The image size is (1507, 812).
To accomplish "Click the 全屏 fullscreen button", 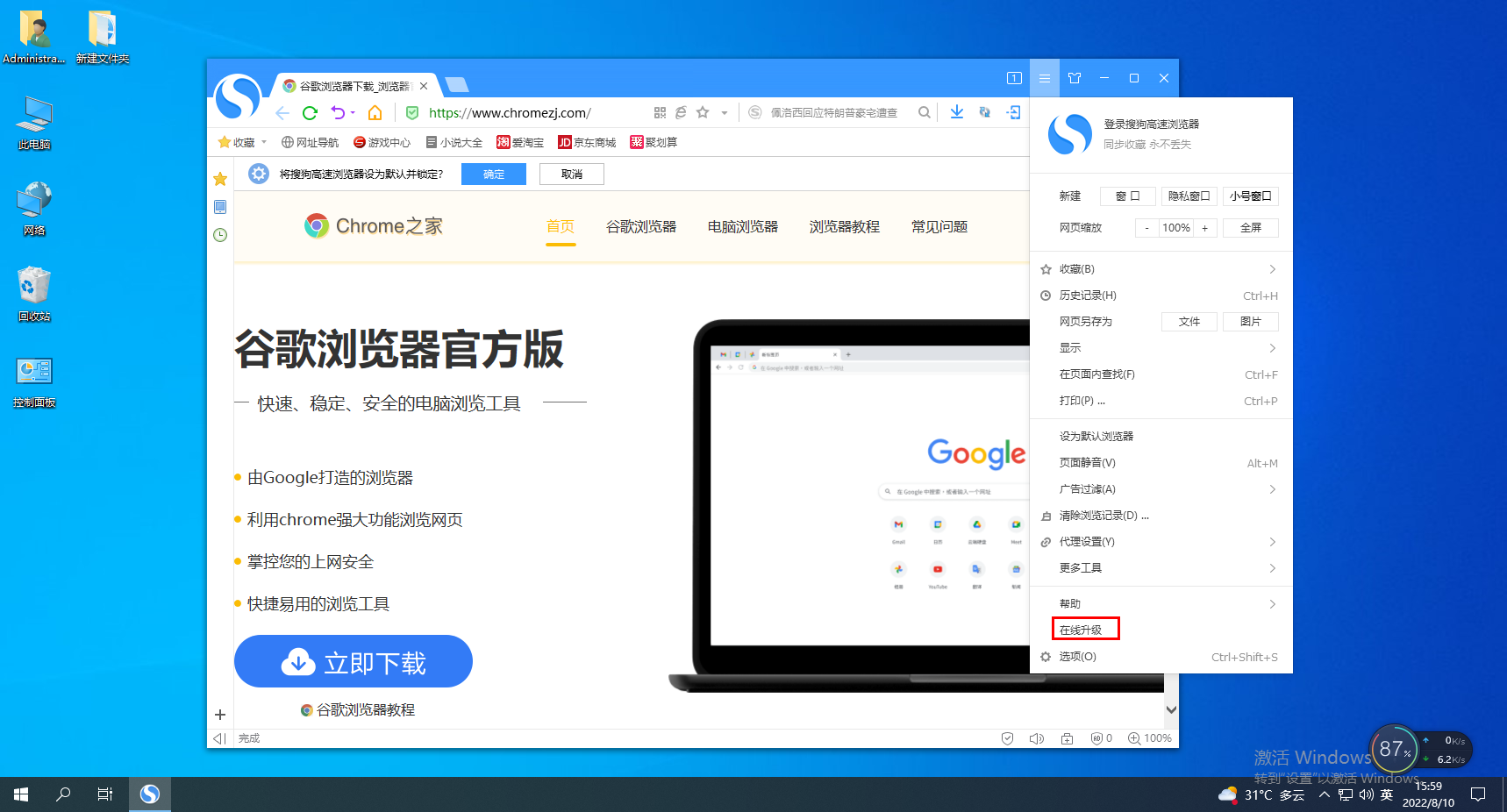I will coord(1251,228).
